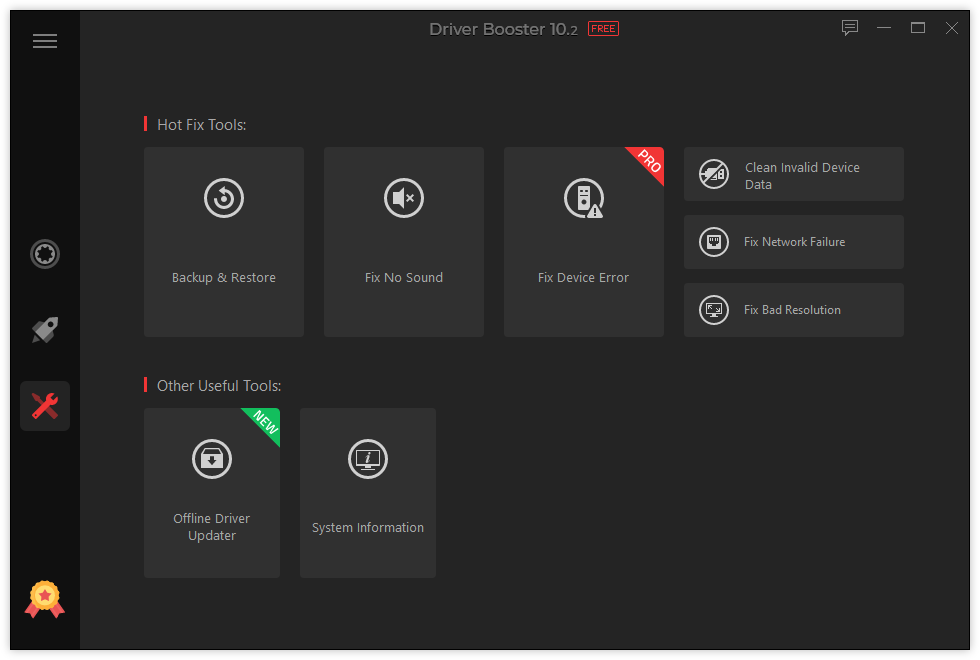This screenshot has height=660, width=980.
Task: Click the Fix Bad Resolution monitor icon
Action: pos(714,310)
